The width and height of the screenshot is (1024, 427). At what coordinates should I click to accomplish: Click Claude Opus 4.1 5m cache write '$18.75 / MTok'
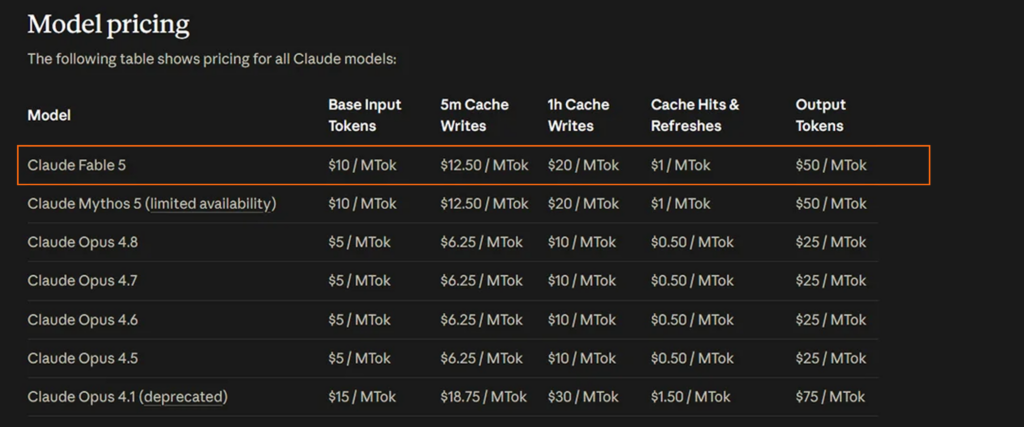pos(484,396)
